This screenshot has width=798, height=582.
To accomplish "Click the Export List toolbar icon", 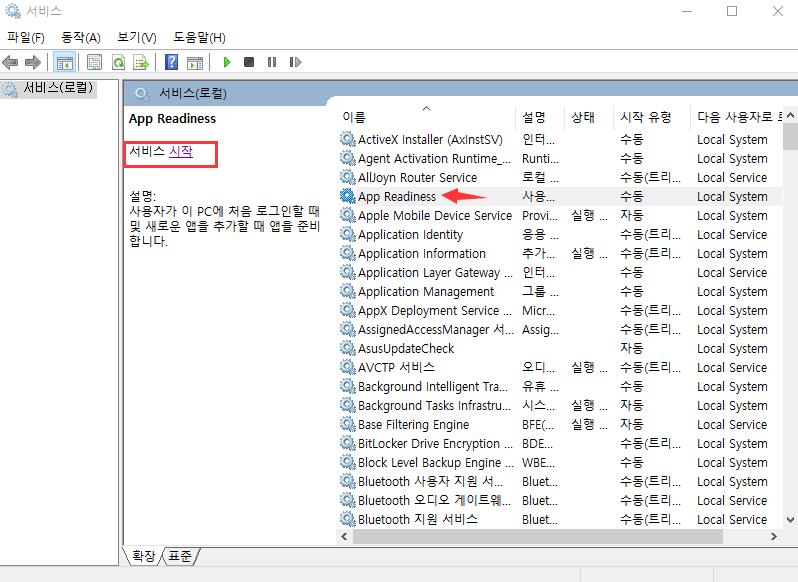I will click(141, 63).
